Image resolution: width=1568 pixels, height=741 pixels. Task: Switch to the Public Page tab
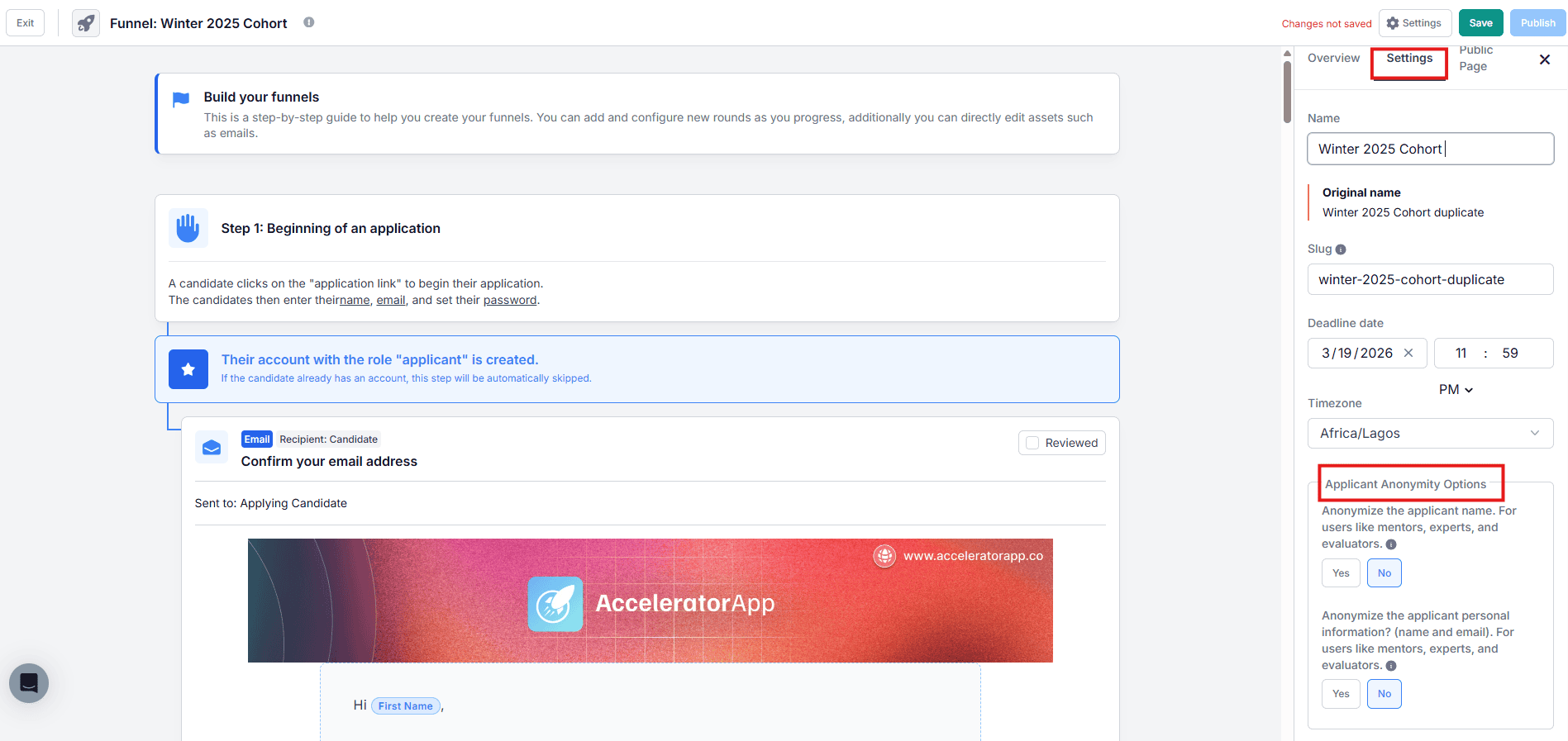1475,59
